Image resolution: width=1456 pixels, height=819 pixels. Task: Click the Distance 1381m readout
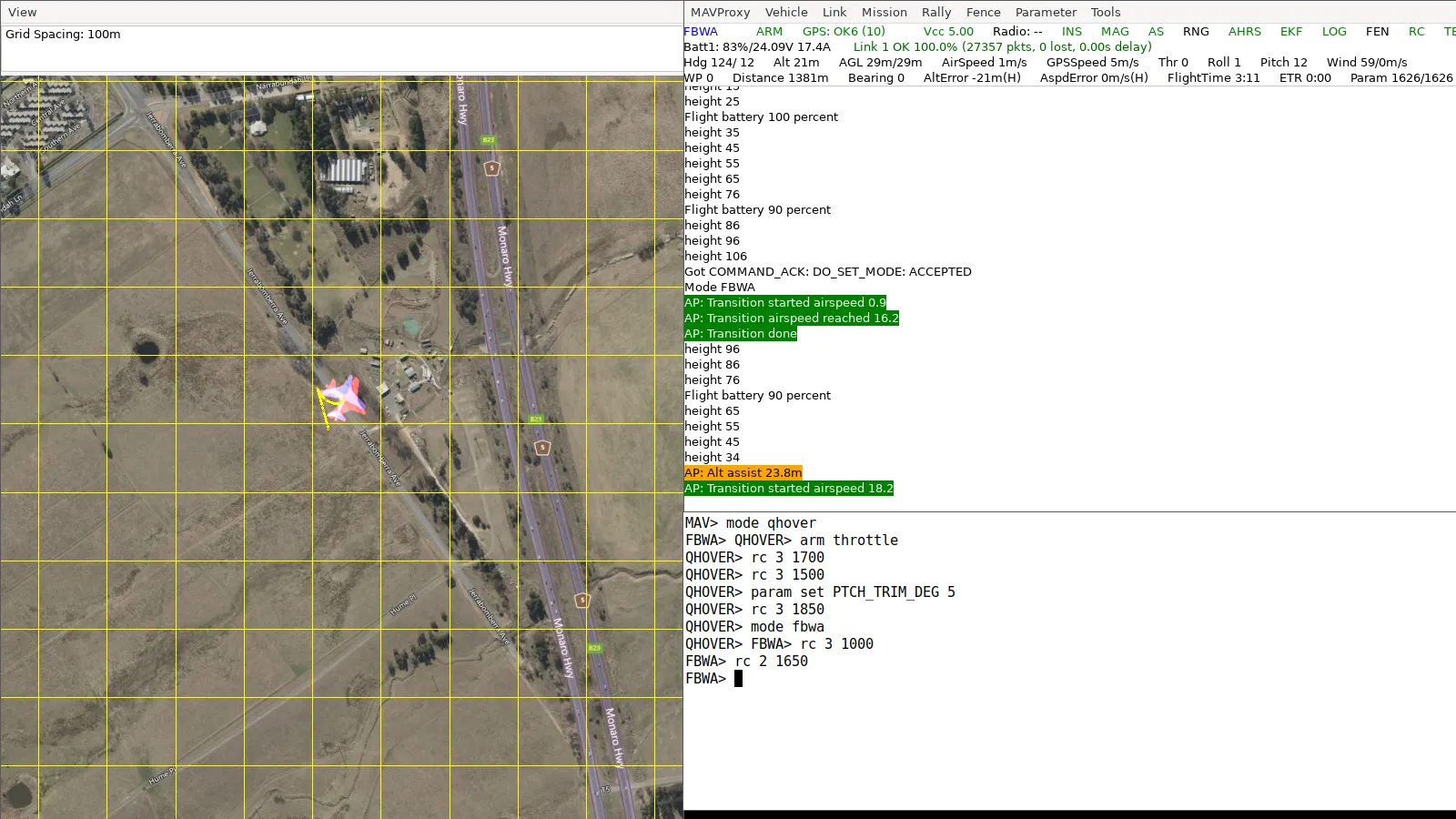tap(781, 77)
